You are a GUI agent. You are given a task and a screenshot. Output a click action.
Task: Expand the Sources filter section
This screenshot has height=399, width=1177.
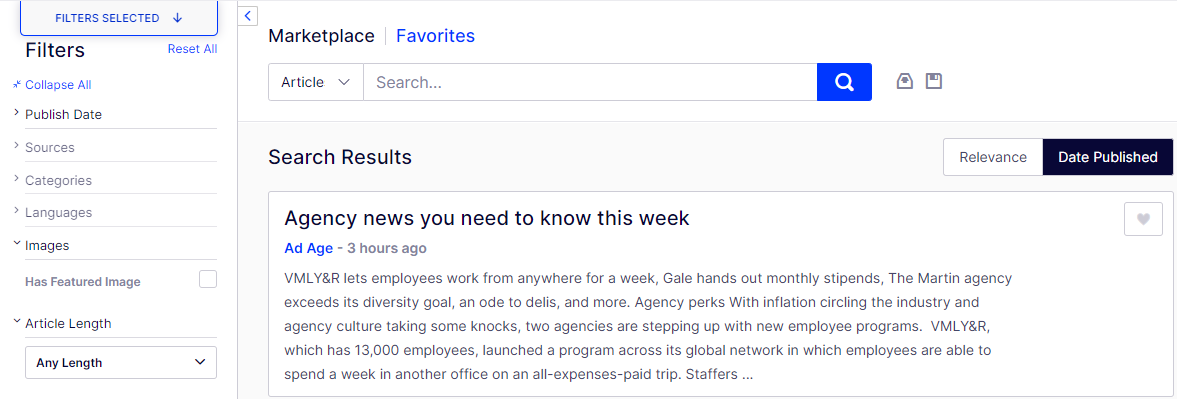click(x=115, y=148)
